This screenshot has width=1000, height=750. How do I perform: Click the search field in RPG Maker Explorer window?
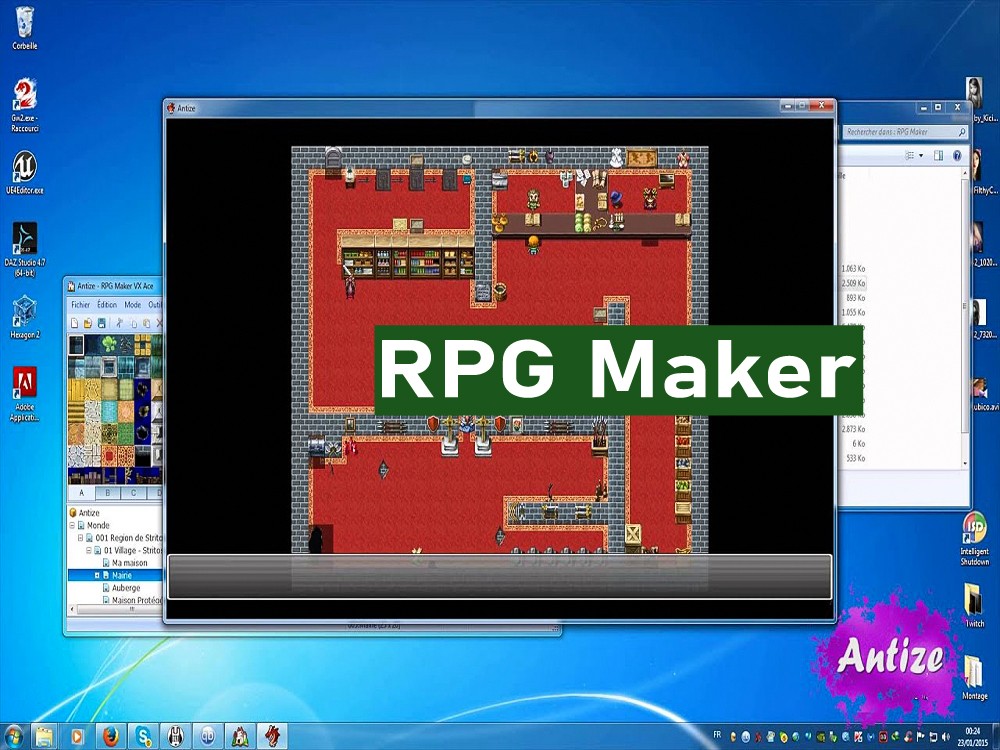pyautogui.click(x=904, y=132)
